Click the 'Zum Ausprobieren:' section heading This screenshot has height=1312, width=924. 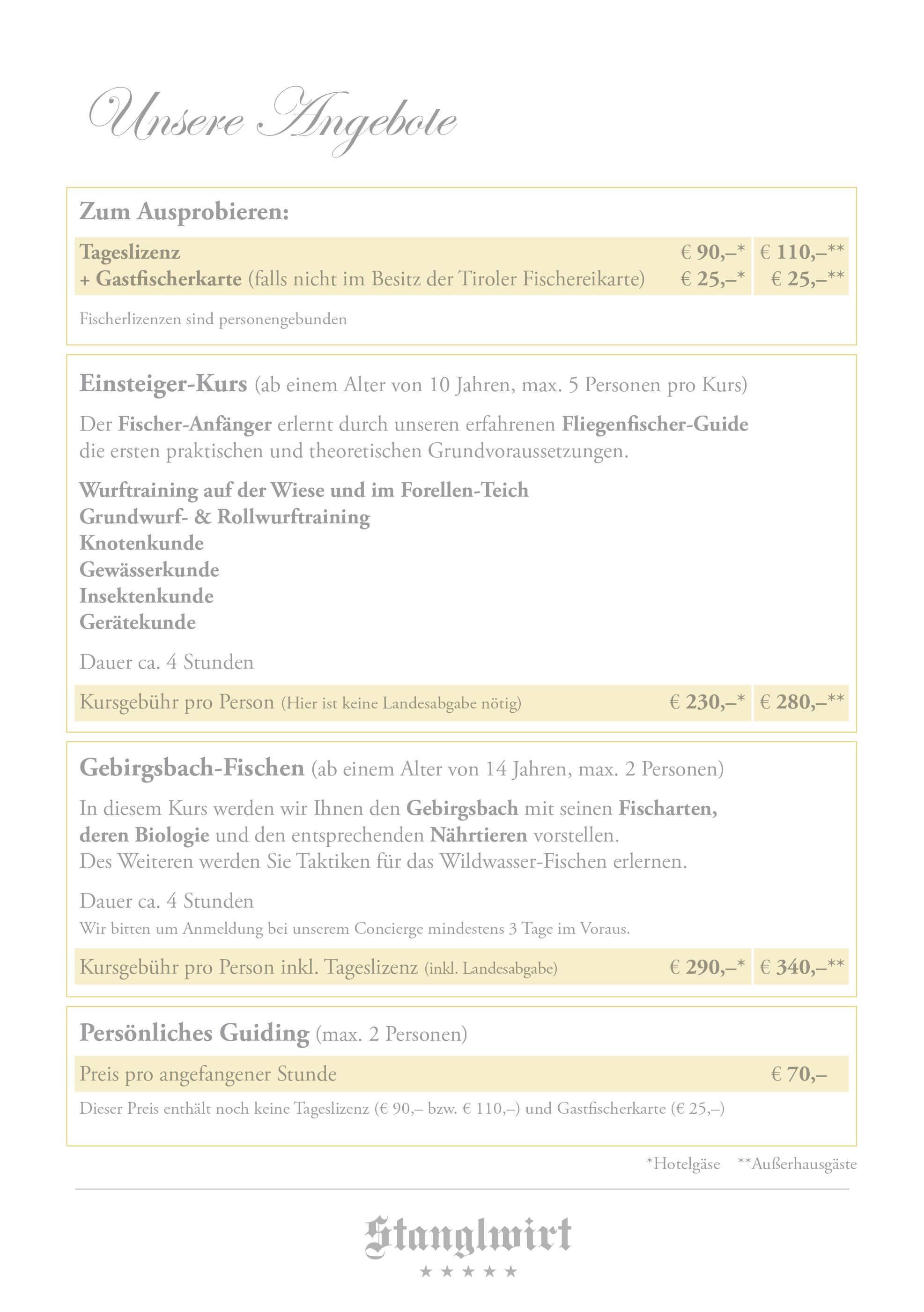184,211
